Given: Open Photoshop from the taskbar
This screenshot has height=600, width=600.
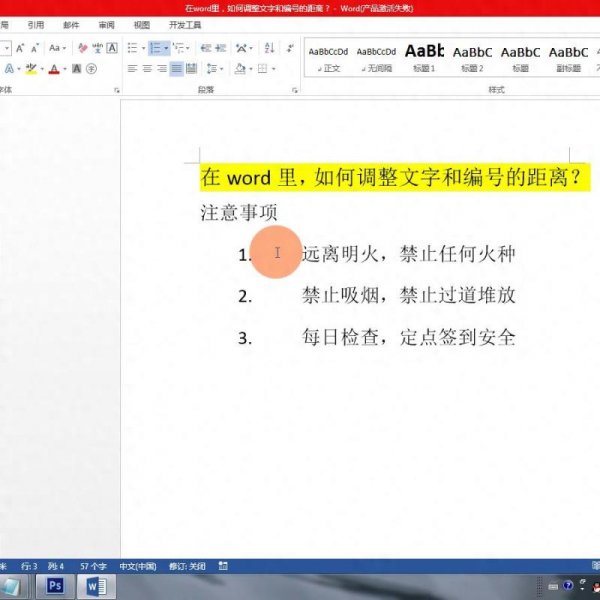Looking at the screenshot, I should (x=56, y=586).
